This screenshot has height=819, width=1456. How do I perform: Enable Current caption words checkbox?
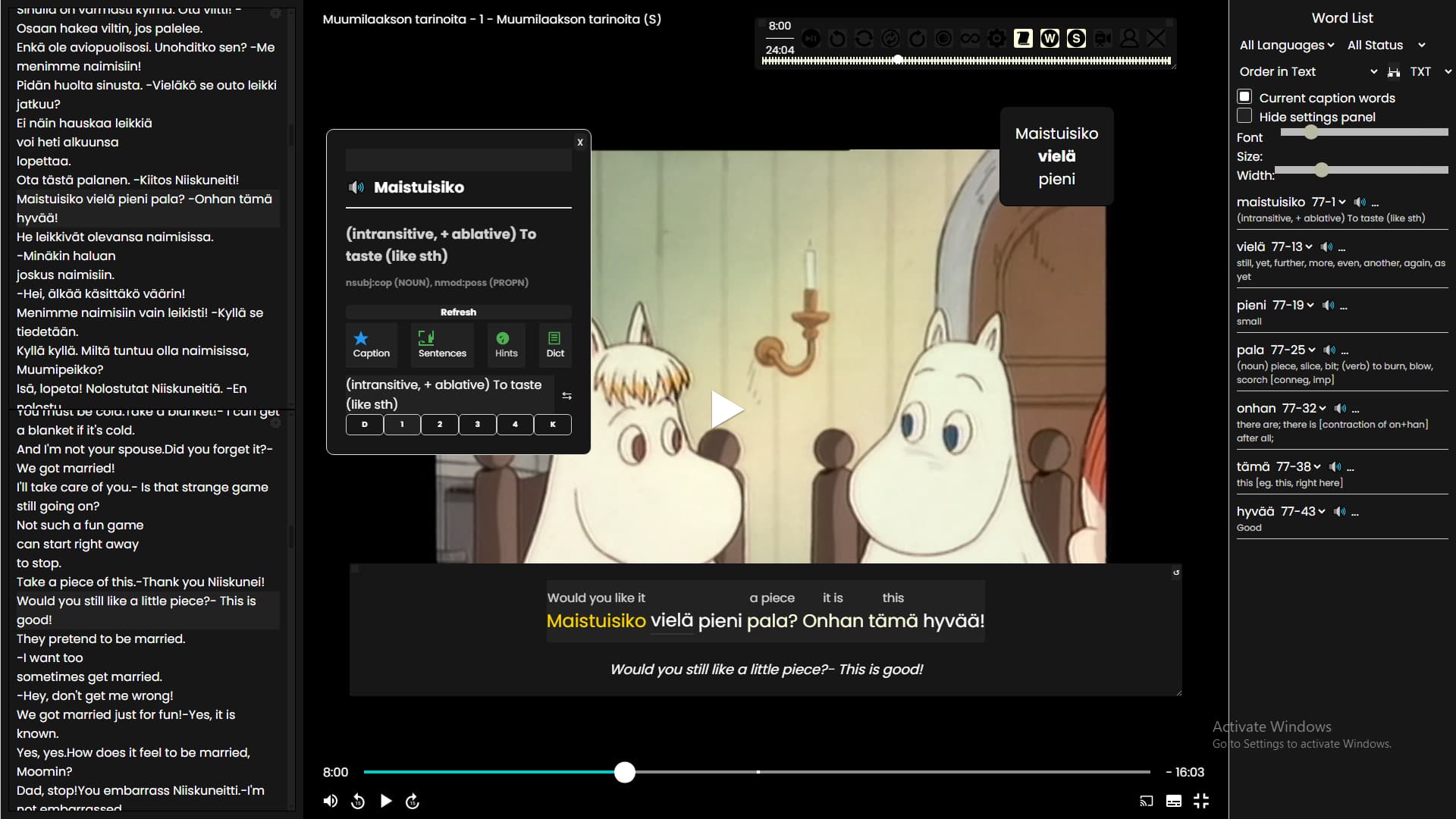(1244, 96)
